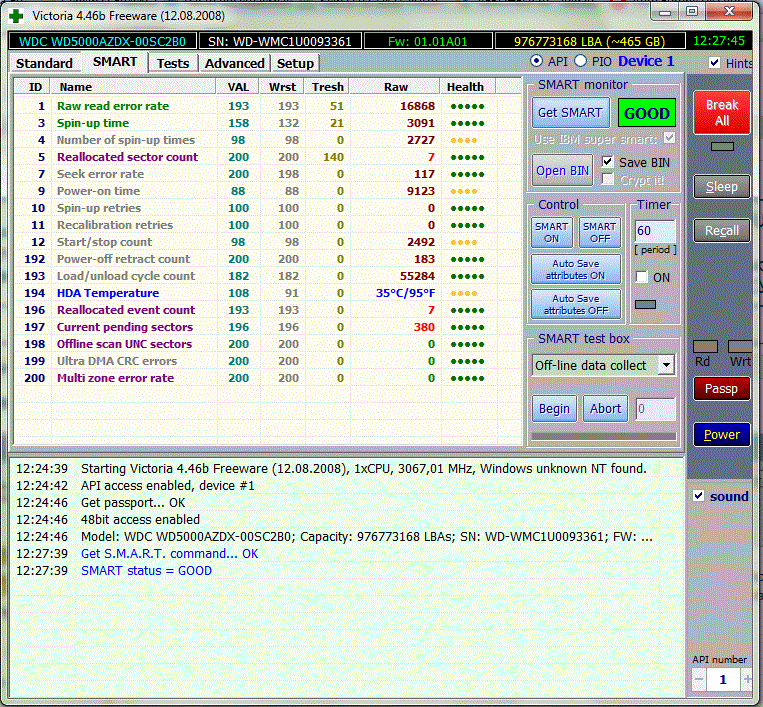Click the timer period input field
The height and width of the screenshot is (707, 763).
coord(655,231)
